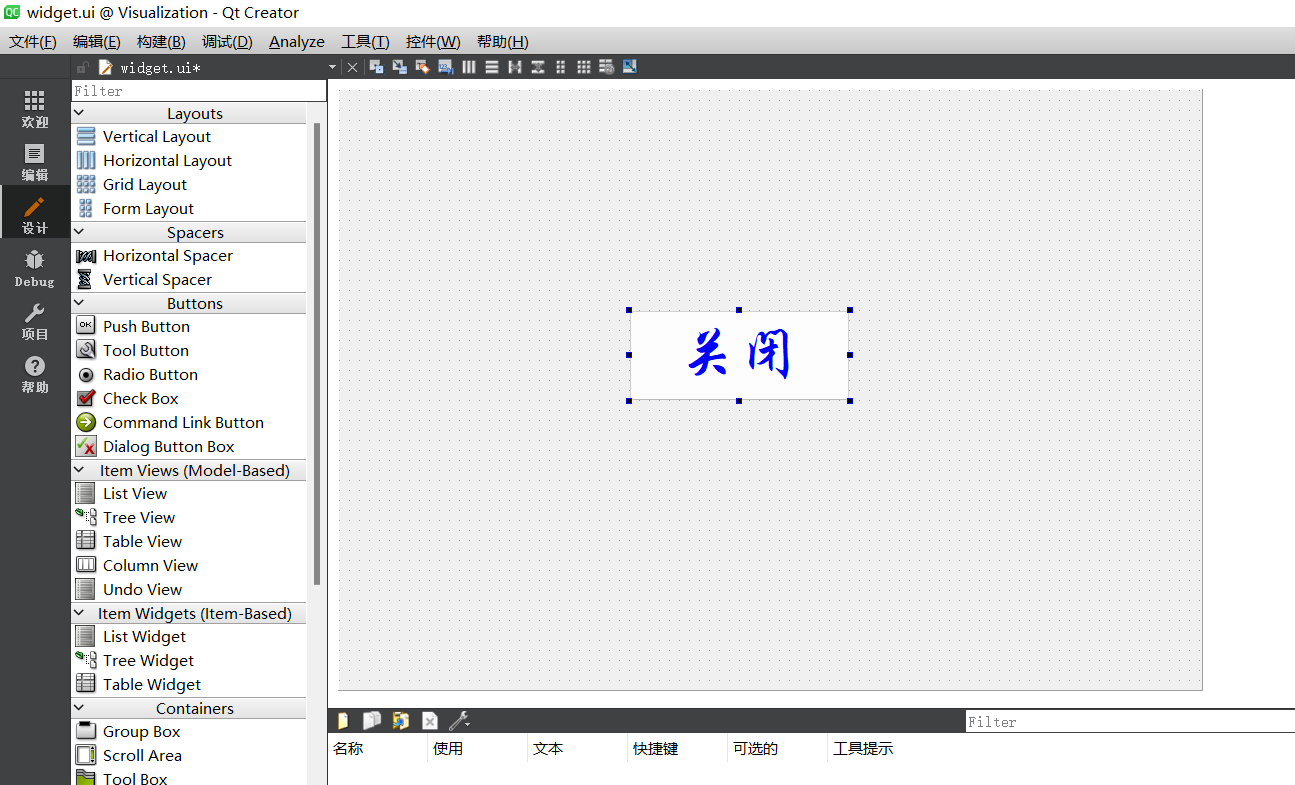Focus the widget box Filter field
The width and height of the screenshot is (1295, 785).
tap(199, 91)
